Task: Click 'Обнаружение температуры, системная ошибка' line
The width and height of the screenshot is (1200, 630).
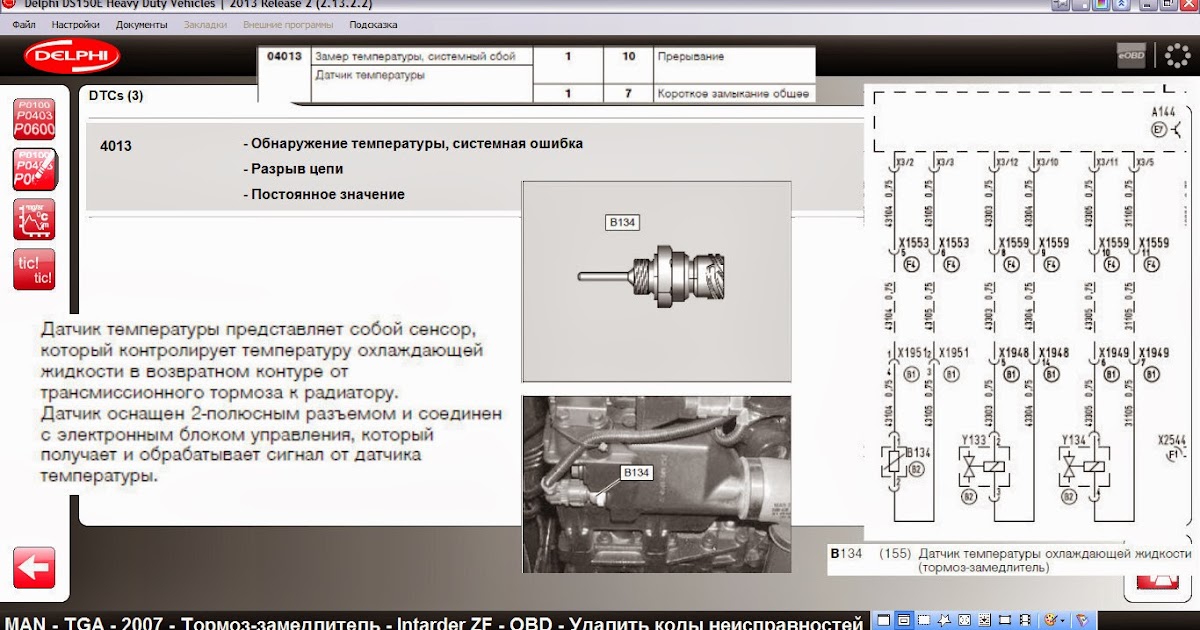Action: point(413,143)
